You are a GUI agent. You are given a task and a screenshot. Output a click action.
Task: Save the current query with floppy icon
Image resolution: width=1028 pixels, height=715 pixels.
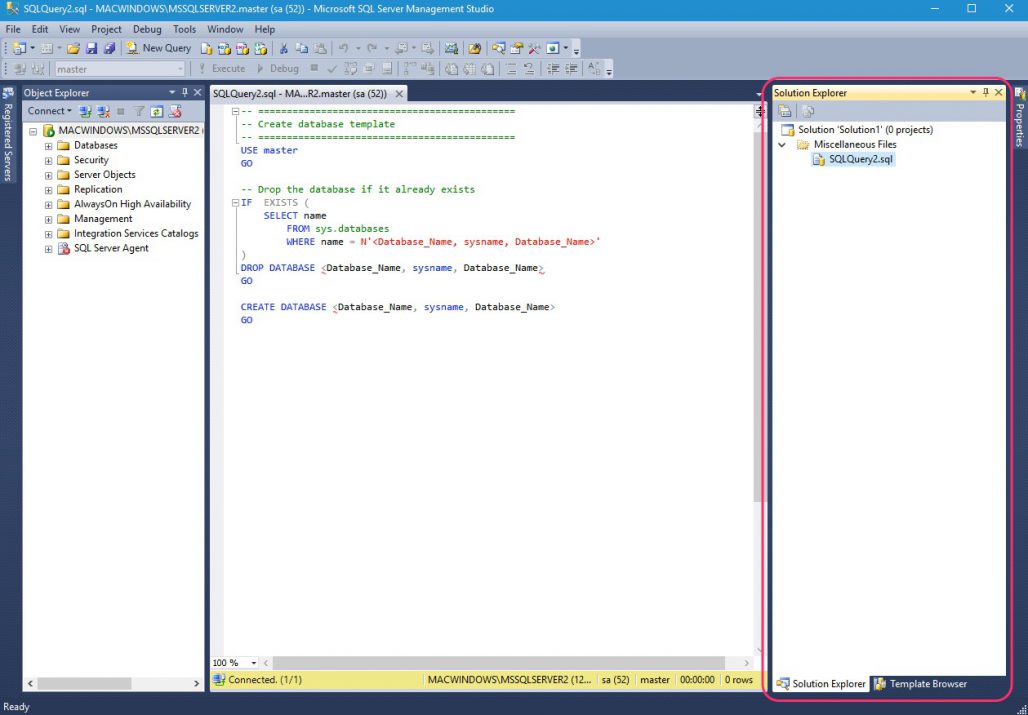92,48
